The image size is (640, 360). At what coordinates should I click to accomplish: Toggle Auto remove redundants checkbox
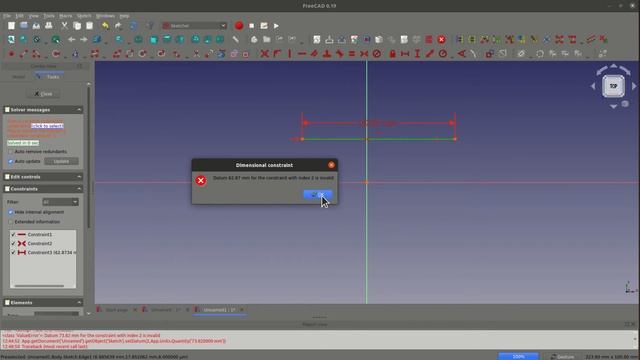click(11, 151)
